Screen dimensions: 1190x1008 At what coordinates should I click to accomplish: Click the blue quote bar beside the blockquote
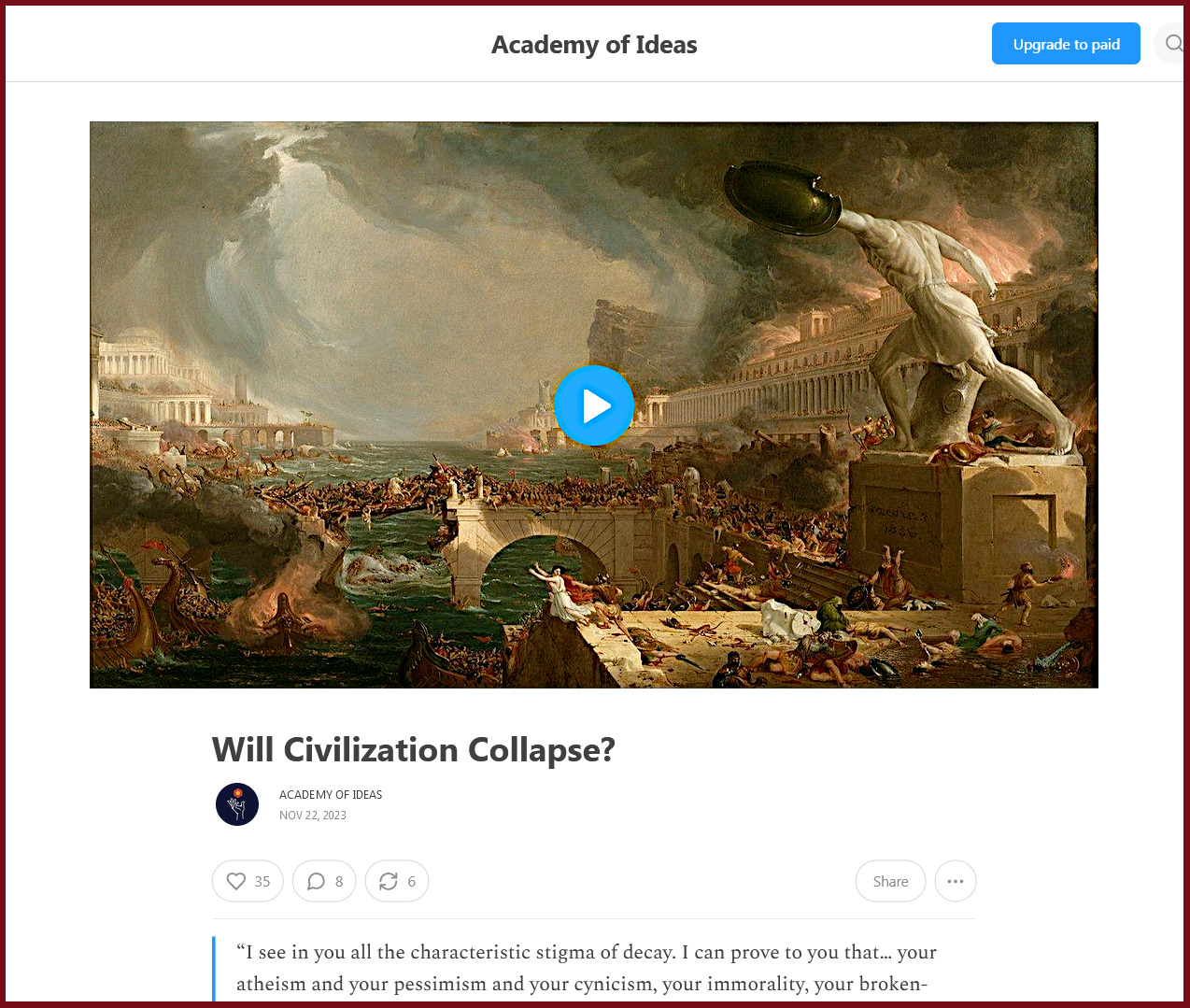[214, 969]
